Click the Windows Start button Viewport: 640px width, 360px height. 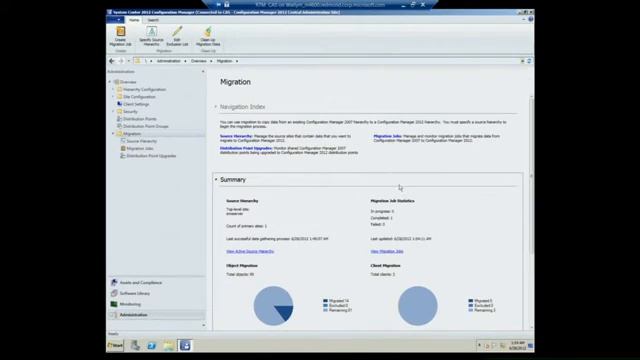[x=115, y=345]
